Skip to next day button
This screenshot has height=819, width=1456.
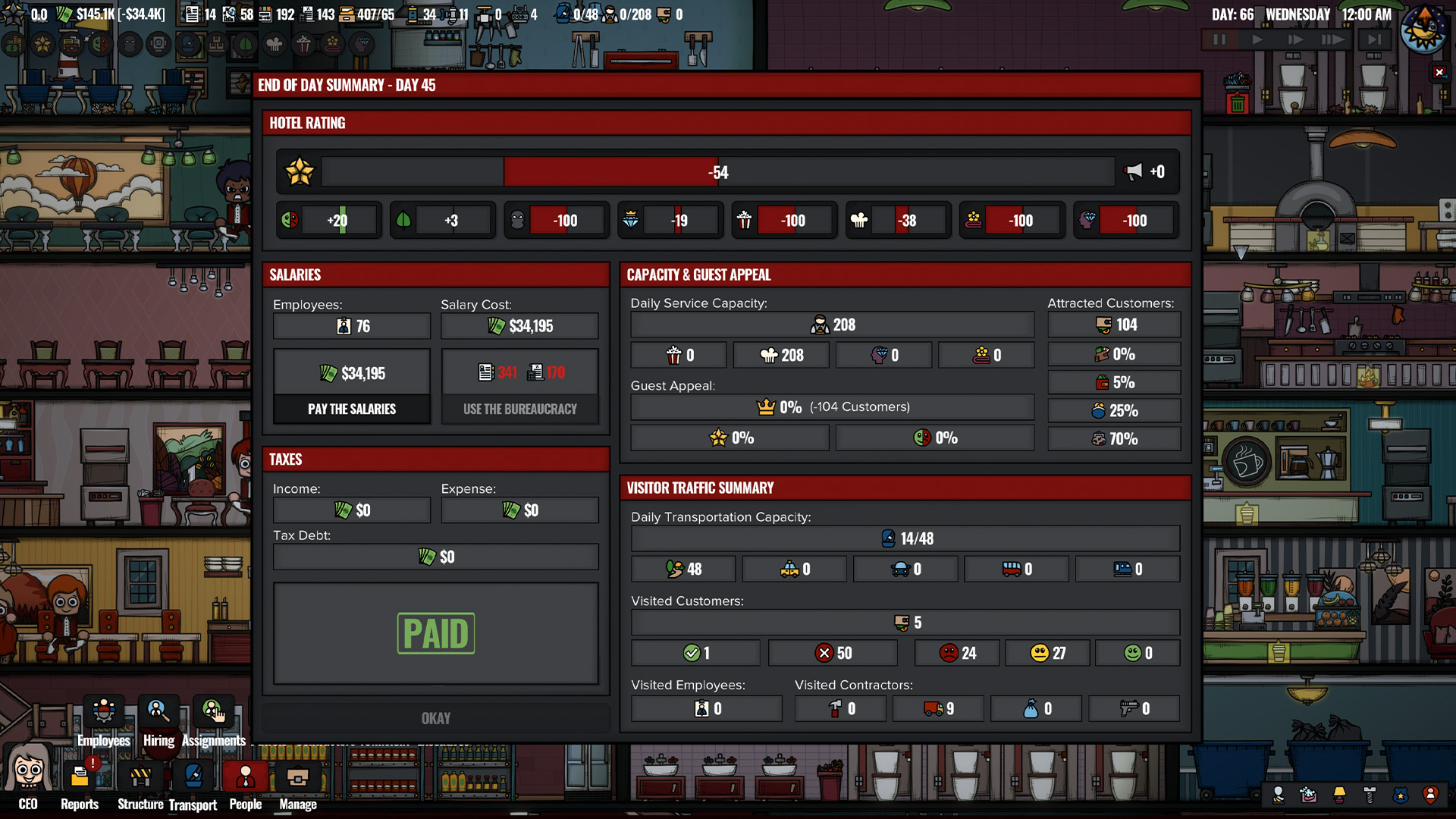coord(1374,39)
